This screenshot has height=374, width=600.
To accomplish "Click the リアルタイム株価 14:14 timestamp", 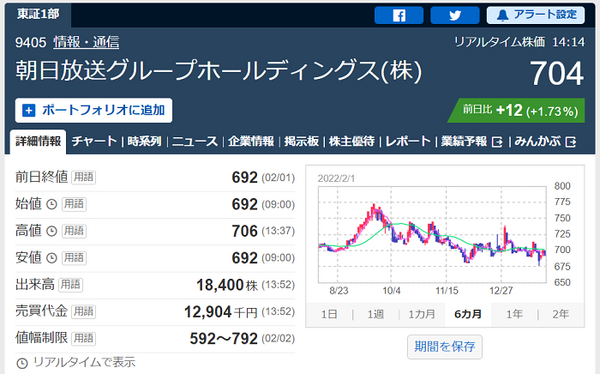I will click(519, 42).
